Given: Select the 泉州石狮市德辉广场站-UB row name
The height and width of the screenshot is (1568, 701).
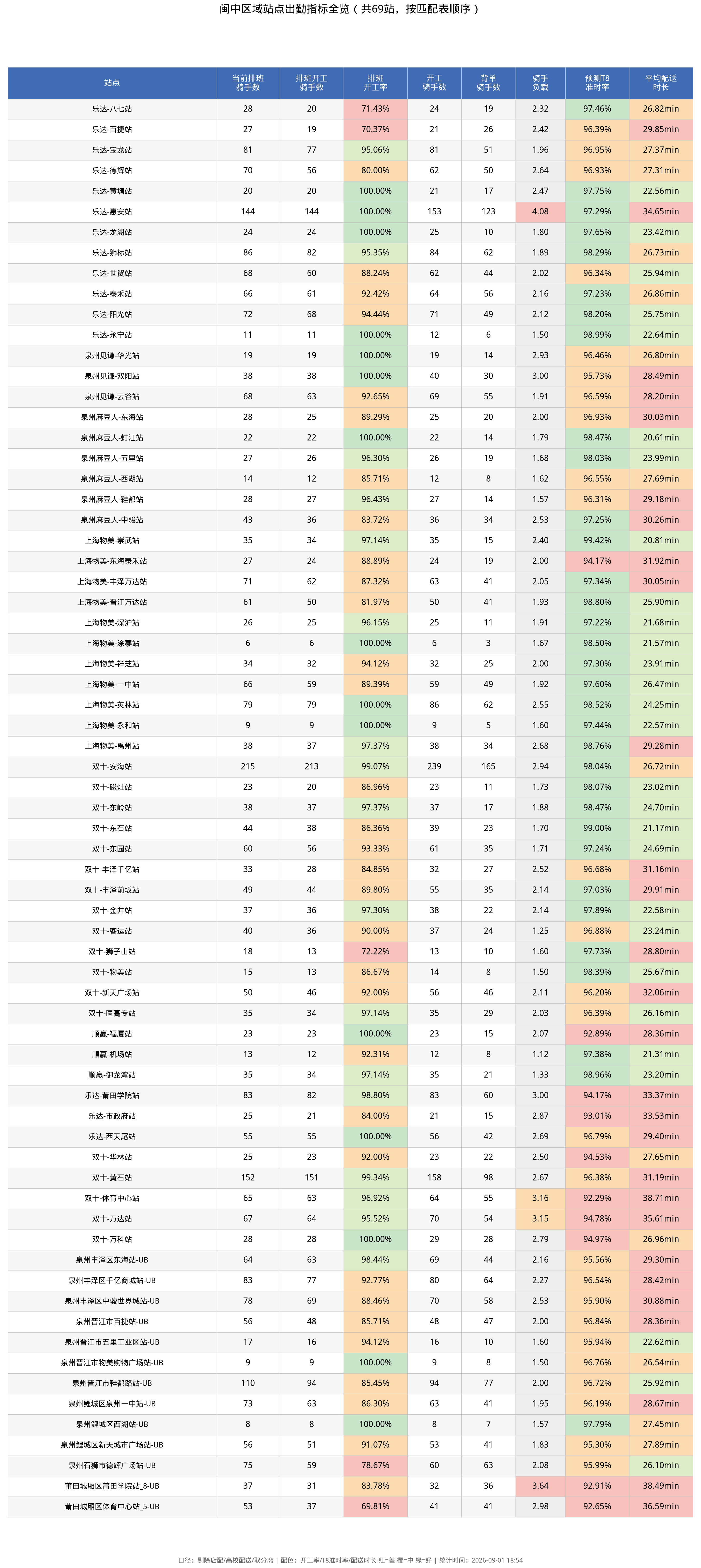Looking at the screenshot, I should coord(112,1465).
